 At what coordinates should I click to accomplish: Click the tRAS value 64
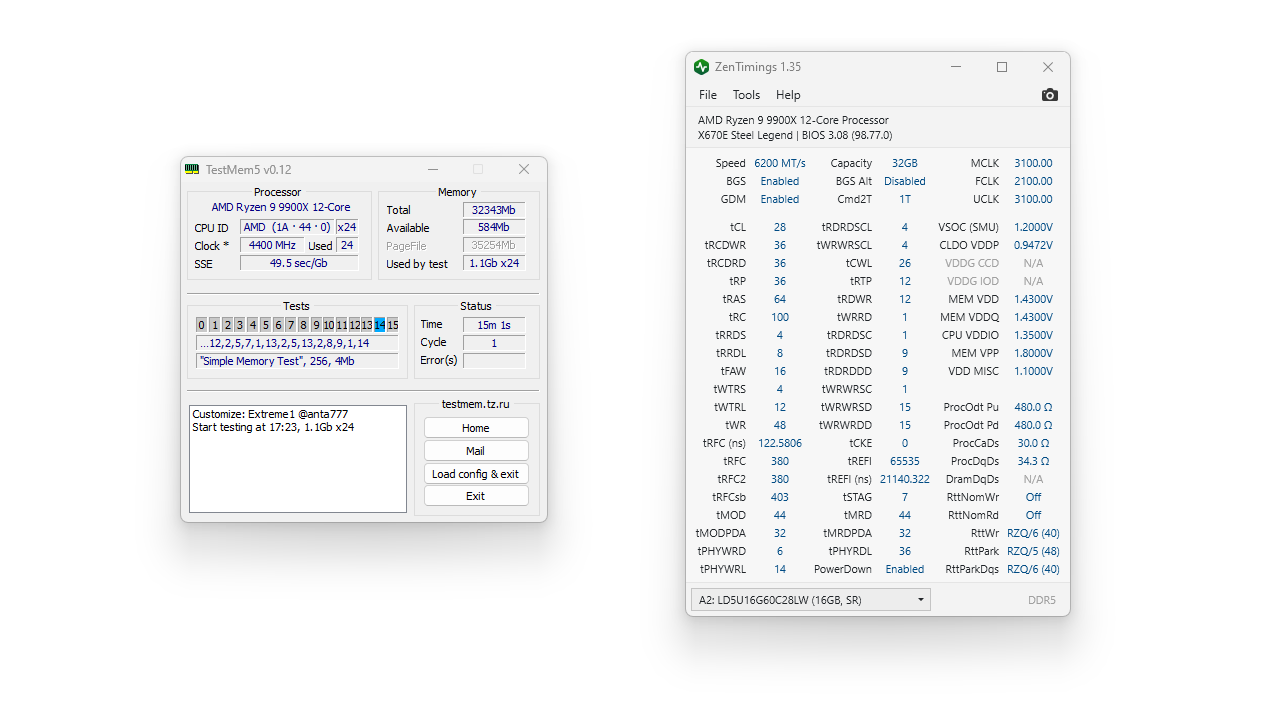(x=780, y=299)
